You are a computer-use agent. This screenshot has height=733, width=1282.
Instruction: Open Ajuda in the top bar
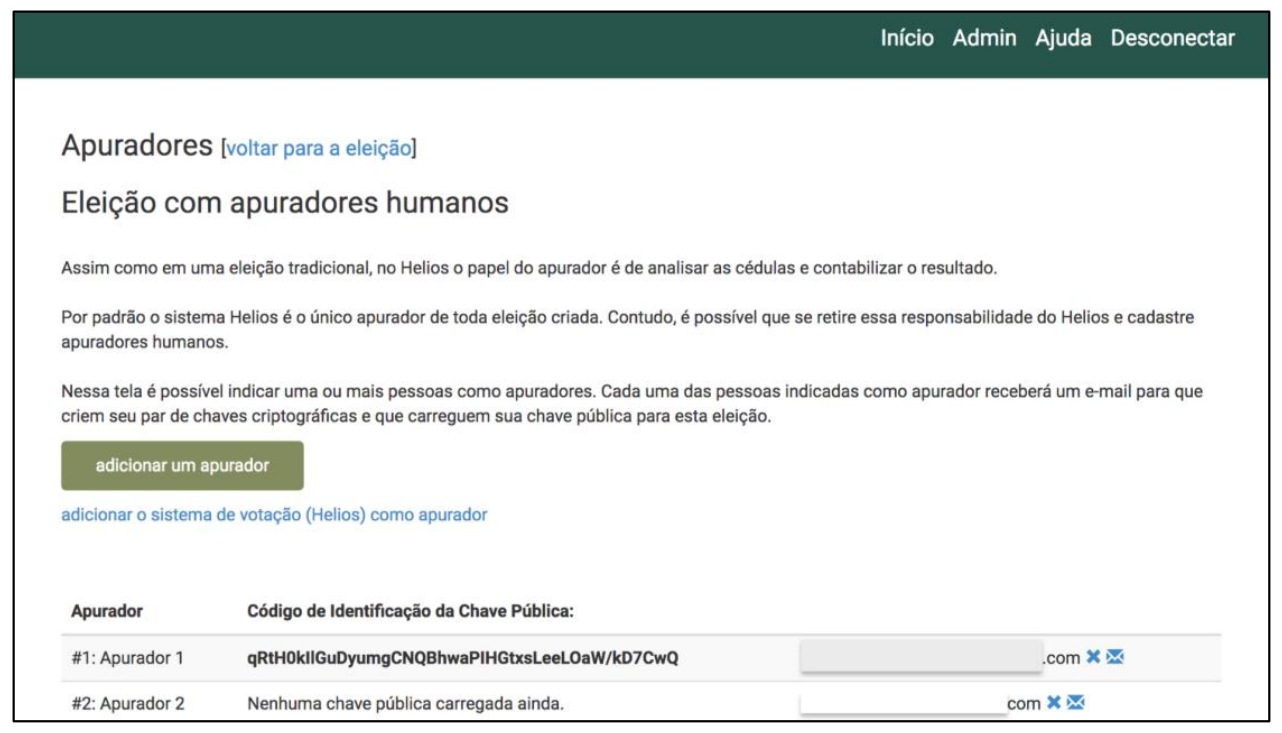[x=1063, y=38]
